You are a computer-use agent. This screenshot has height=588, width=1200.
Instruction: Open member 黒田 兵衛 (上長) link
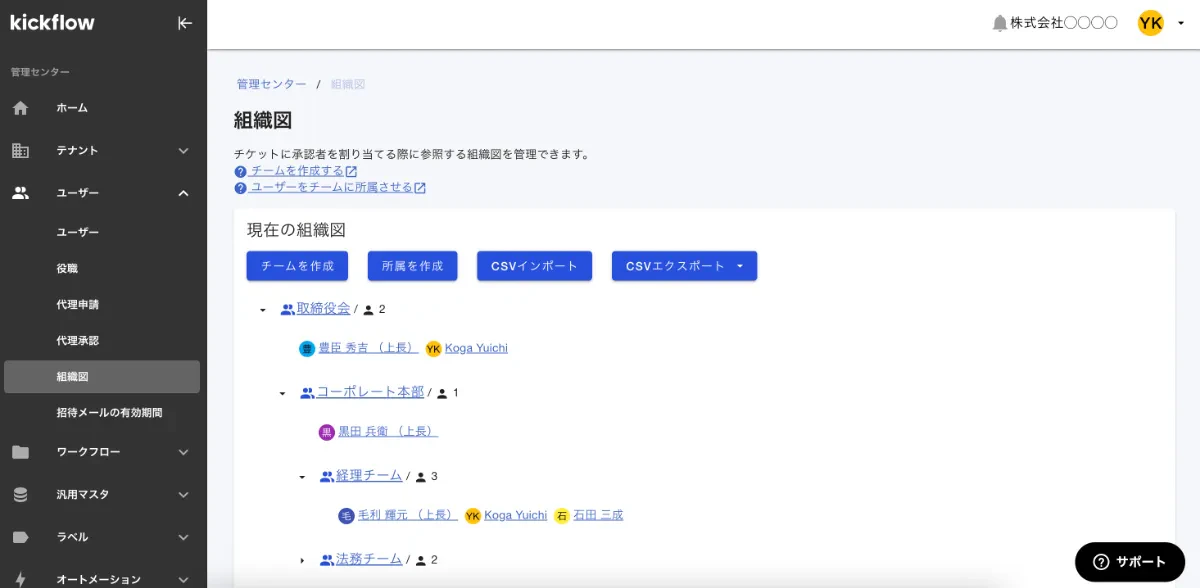388,432
